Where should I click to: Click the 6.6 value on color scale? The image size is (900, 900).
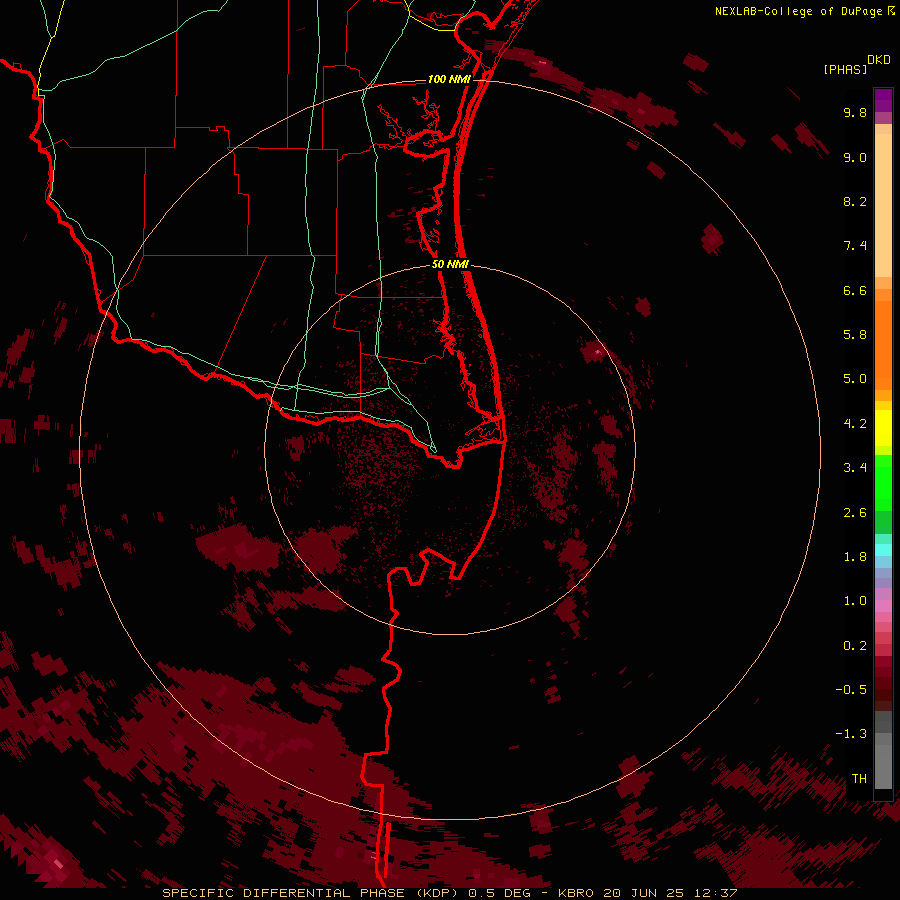point(855,290)
